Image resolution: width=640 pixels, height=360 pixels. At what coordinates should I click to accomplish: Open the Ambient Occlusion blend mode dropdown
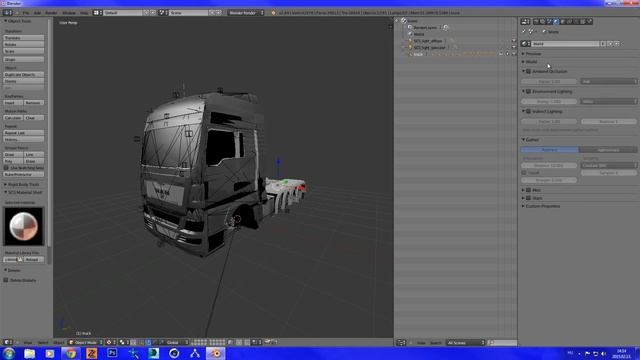coord(609,82)
